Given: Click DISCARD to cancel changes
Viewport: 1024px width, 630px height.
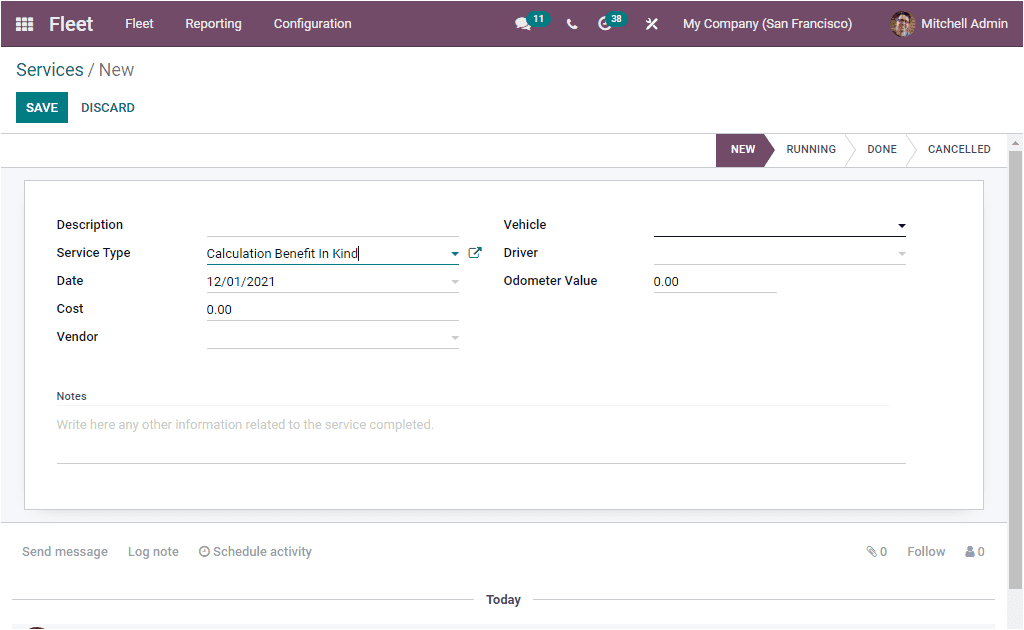Looking at the screenshot, I should point(107,107).
